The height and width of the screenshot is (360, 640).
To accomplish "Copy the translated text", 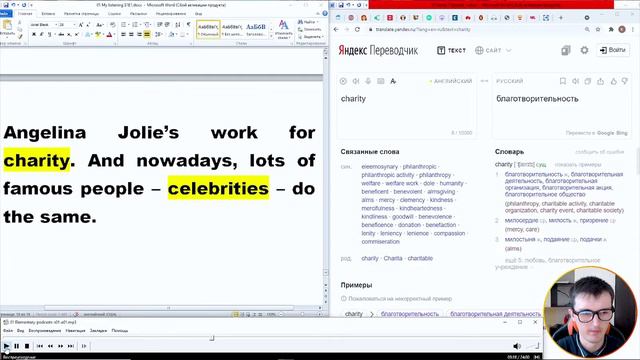I will click(588, 81).
